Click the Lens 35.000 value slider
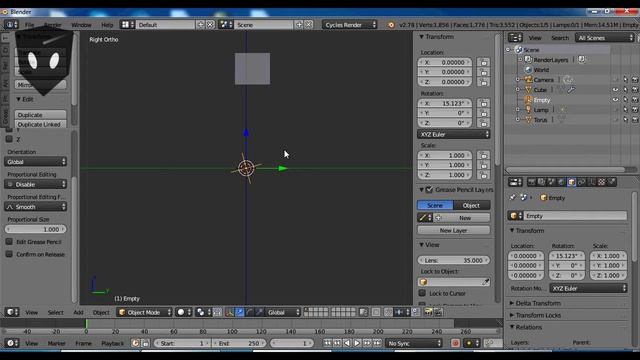Image resolution: width=640 pixels, height=360 pixels. click(x=453, y=260)
